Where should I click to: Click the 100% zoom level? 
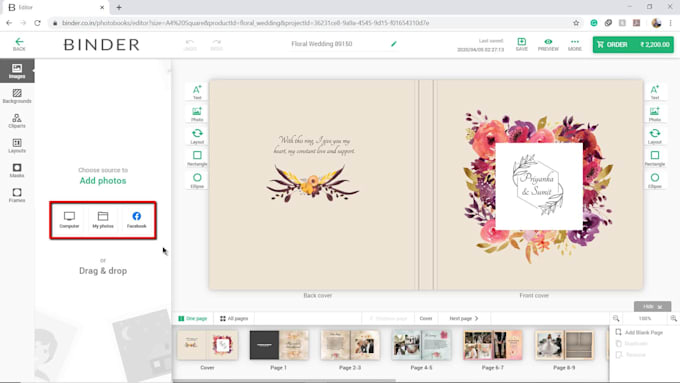[645, 318]
